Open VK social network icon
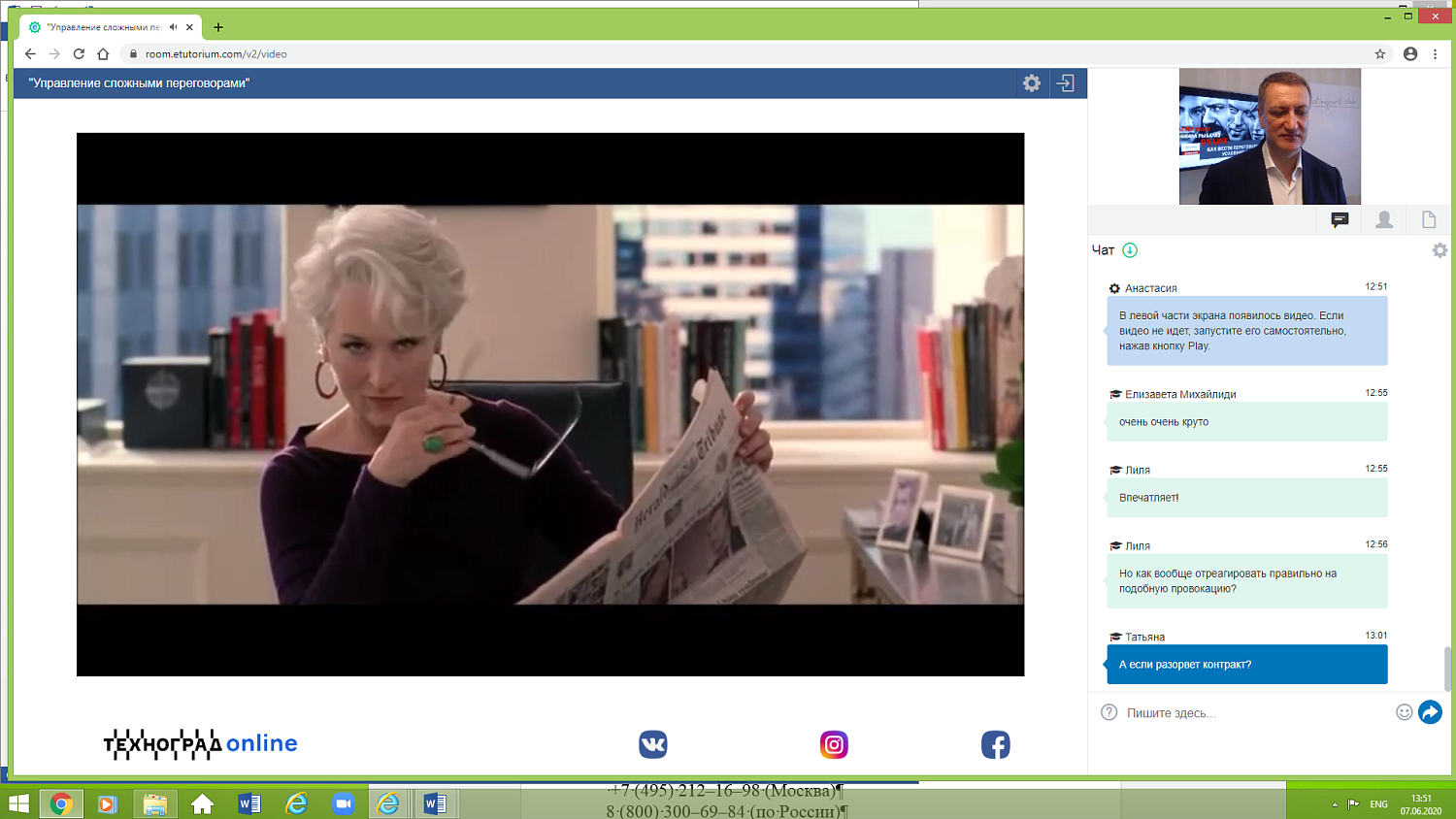 (x=653, y=744)
